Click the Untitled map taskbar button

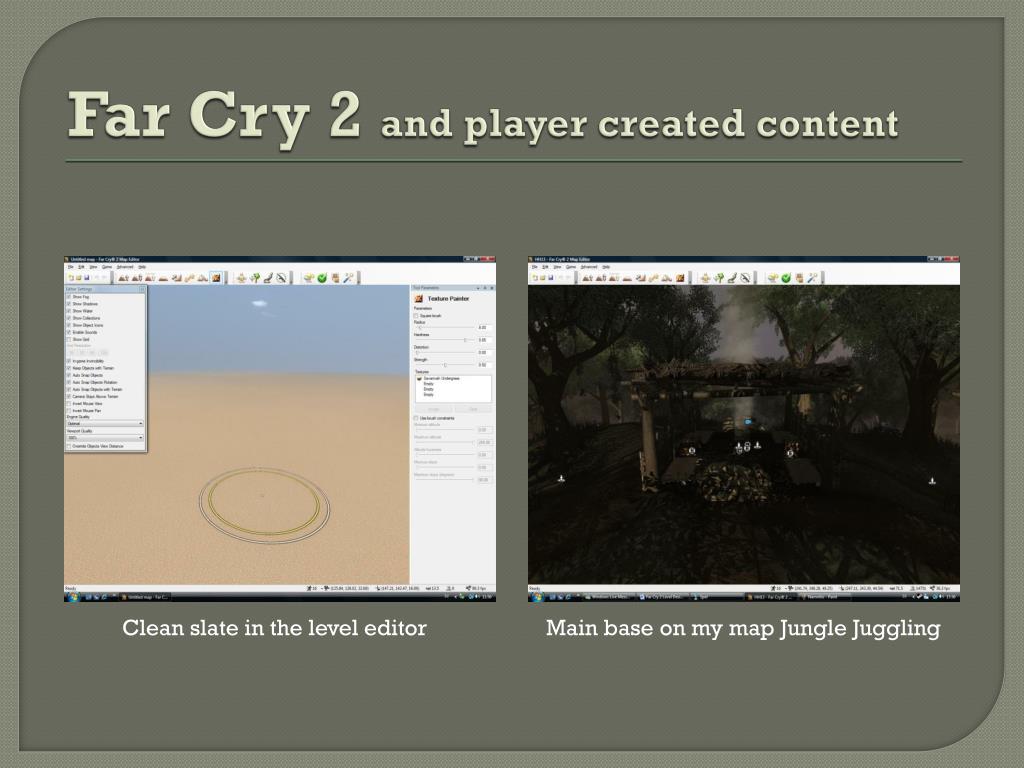[x=145, y=596]
